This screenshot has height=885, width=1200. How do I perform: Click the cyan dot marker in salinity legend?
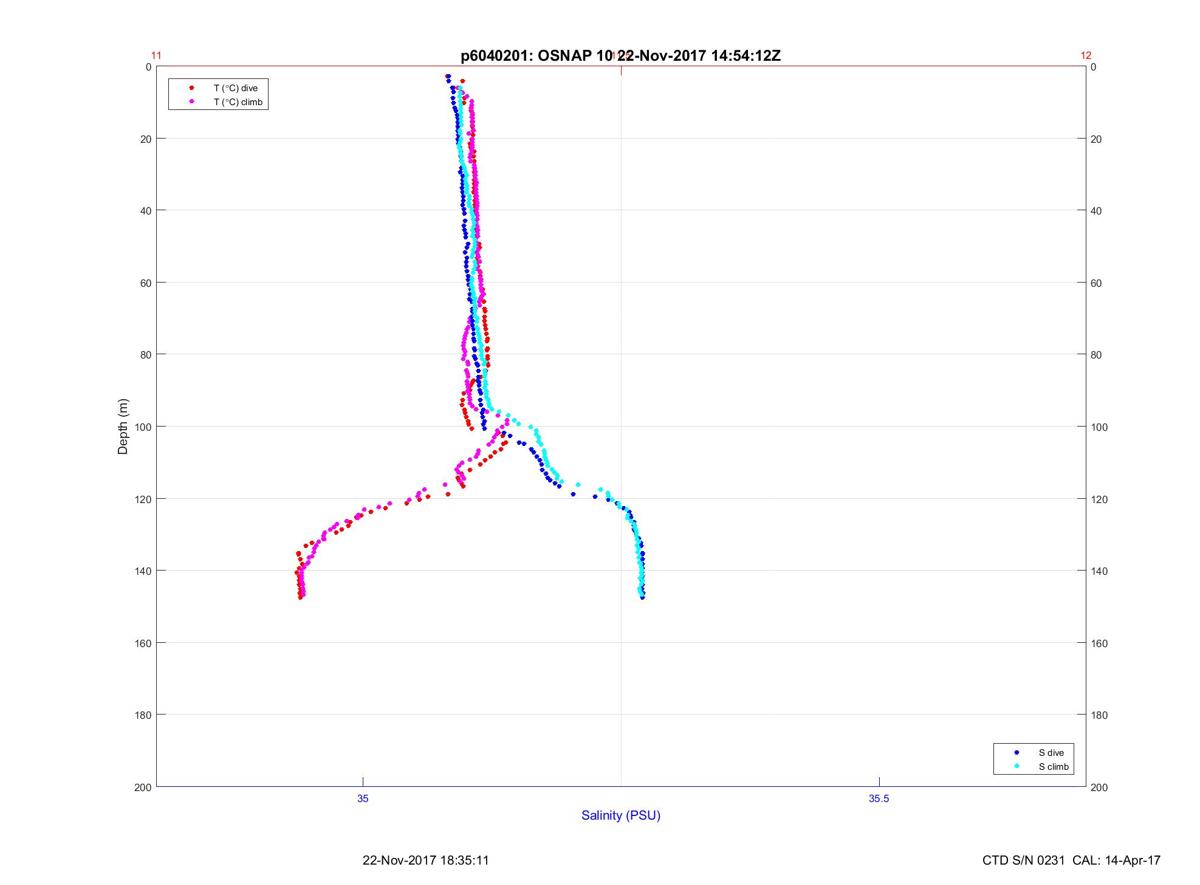[x=1017, y=766]
